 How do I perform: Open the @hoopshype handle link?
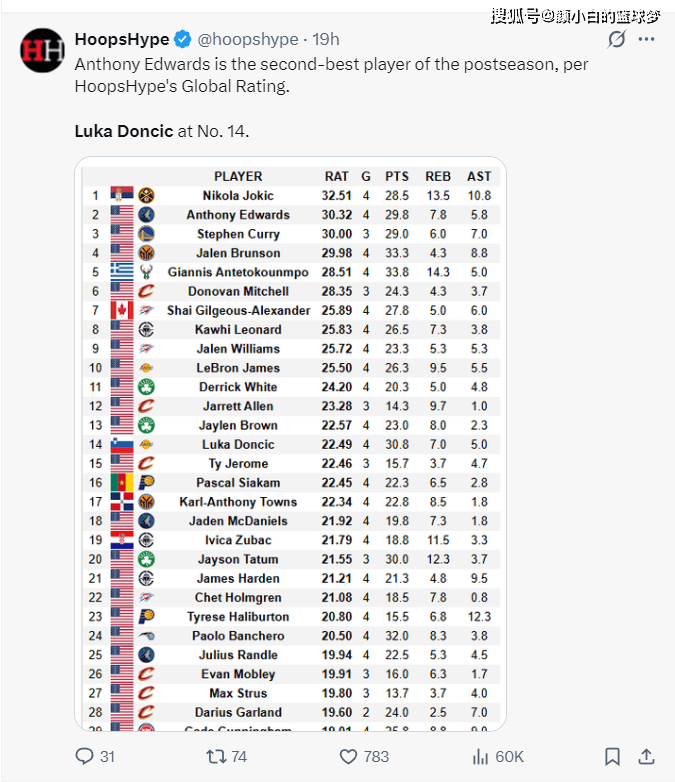248,39
